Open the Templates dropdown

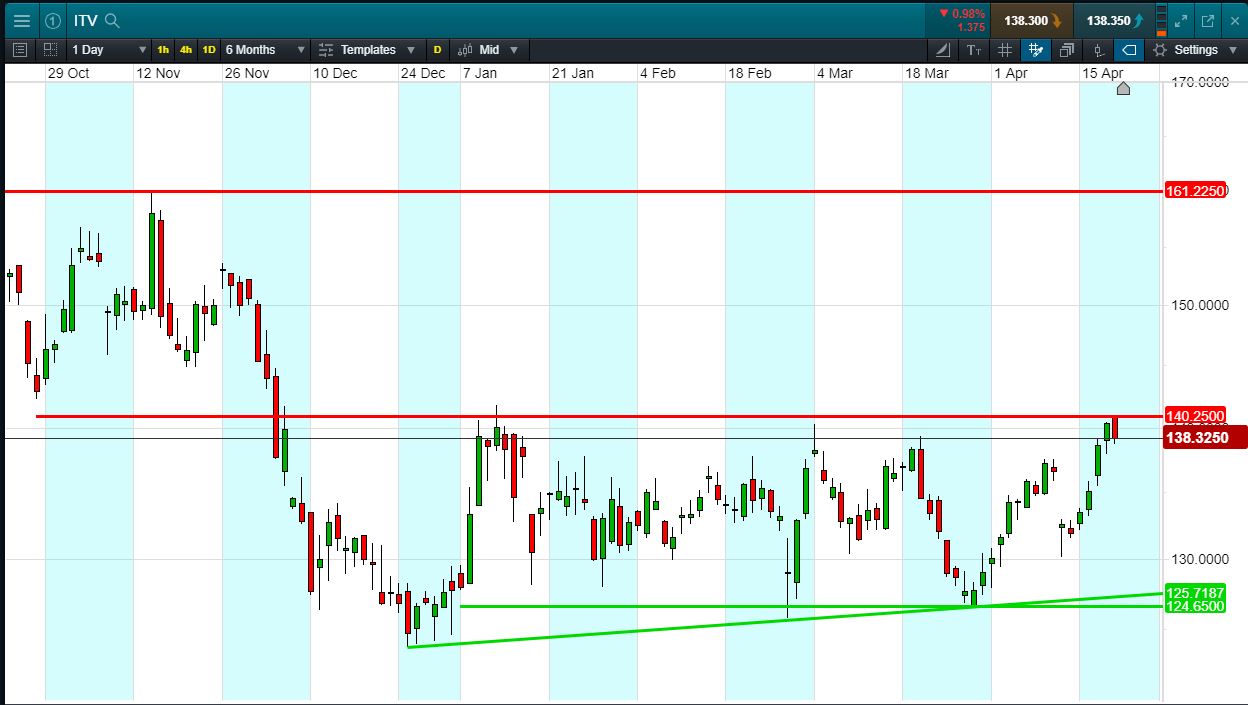pos(368,49)
